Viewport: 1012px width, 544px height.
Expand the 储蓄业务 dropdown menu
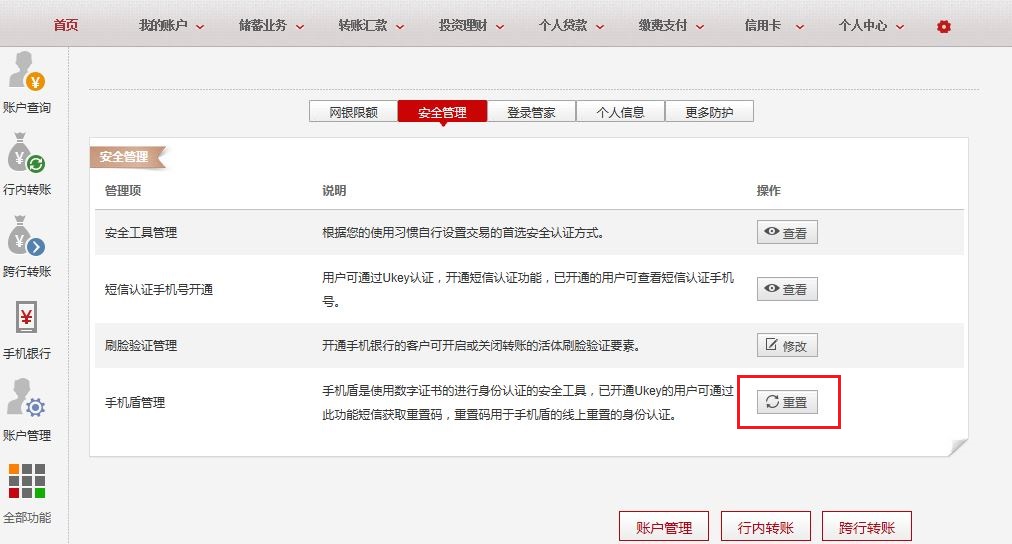click(x=271, y=25)
